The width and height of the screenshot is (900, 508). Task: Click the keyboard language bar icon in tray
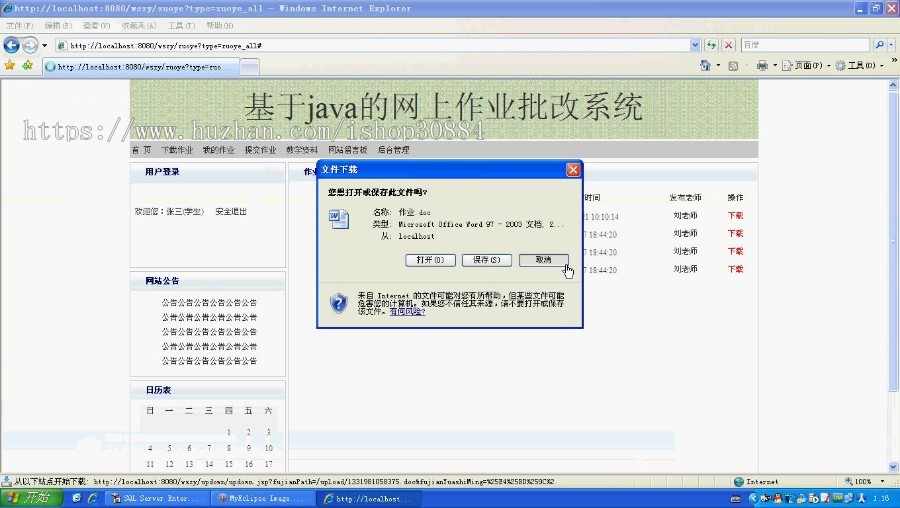[735, 499]
